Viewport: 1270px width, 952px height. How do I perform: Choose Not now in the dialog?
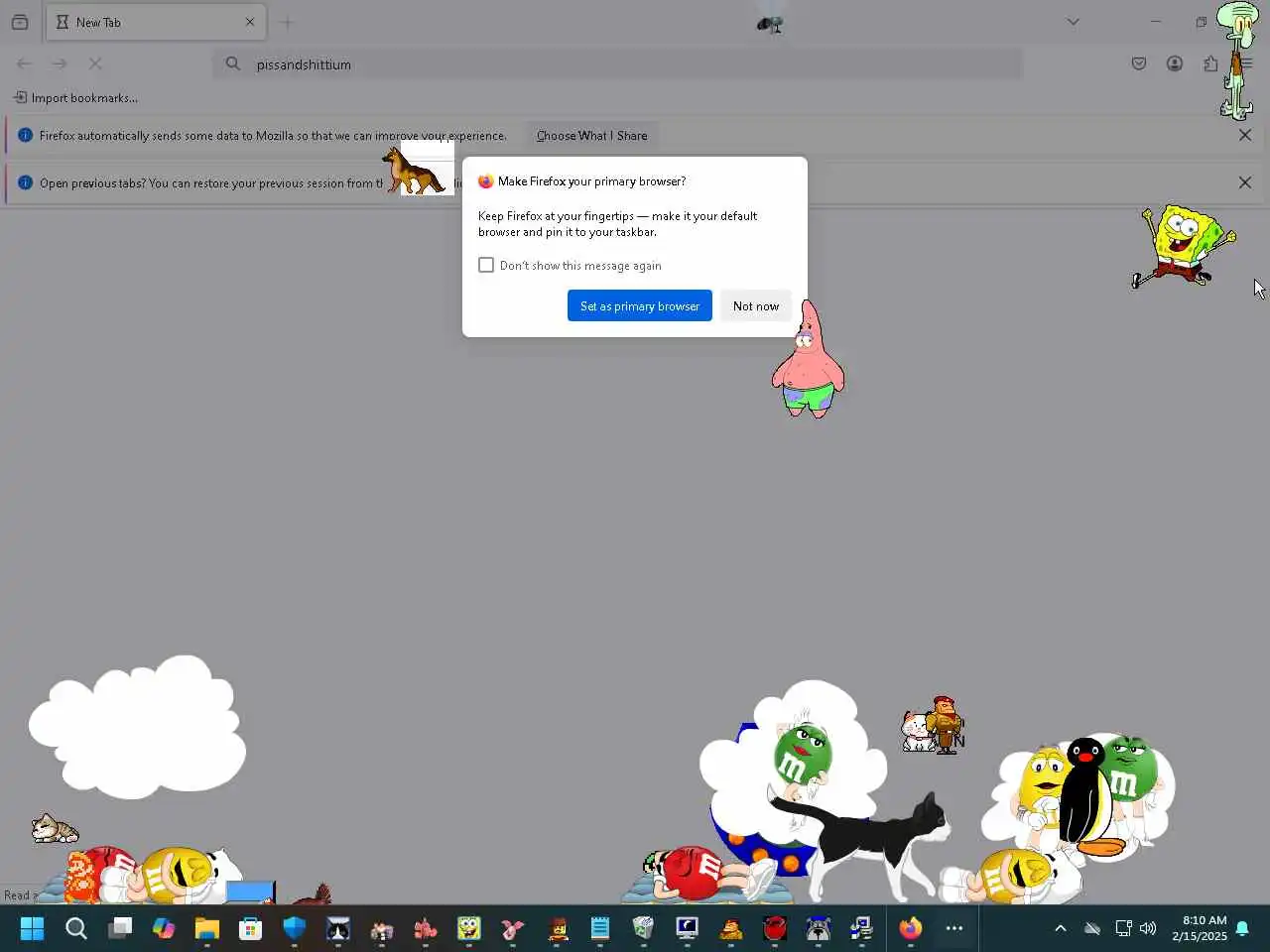click(x=756, y=305)
